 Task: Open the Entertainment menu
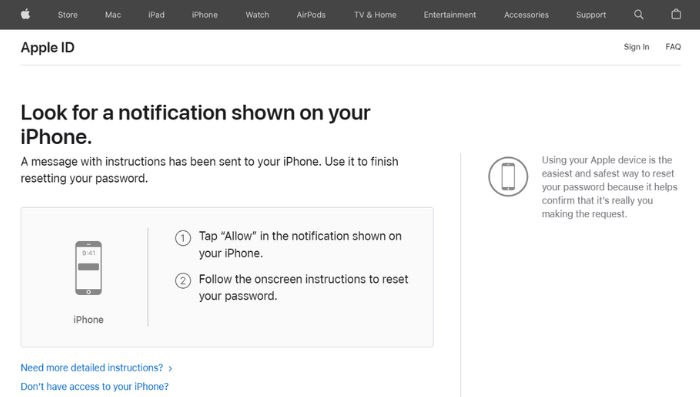[x=450, y=15]
